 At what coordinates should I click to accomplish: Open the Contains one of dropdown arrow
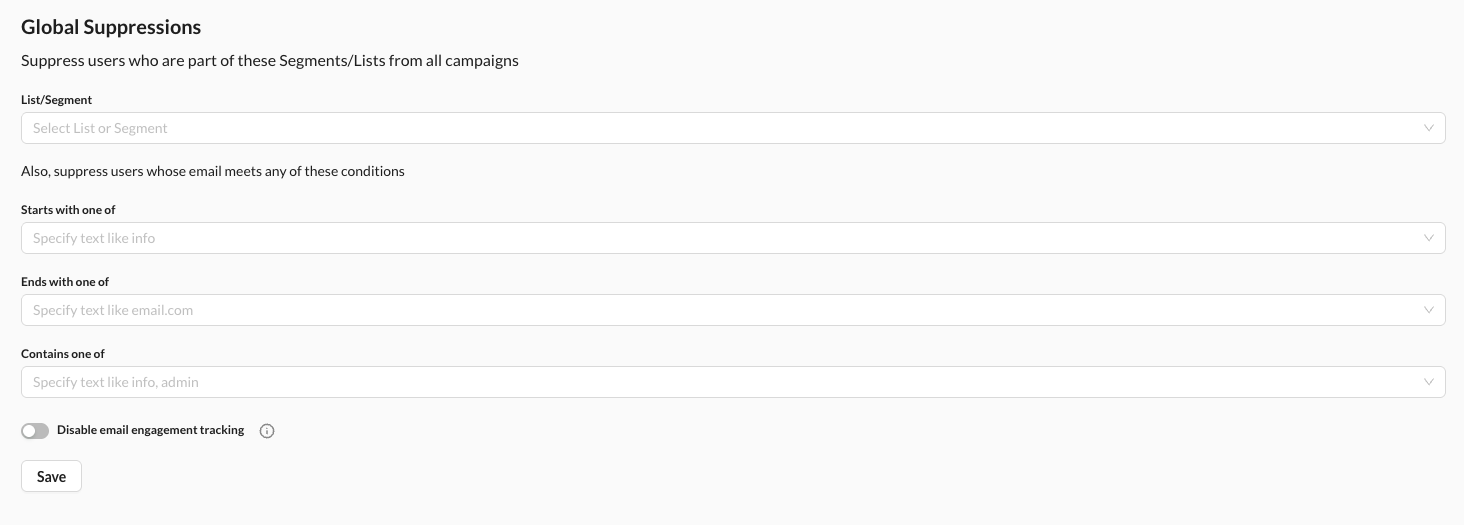(1428, 382)
